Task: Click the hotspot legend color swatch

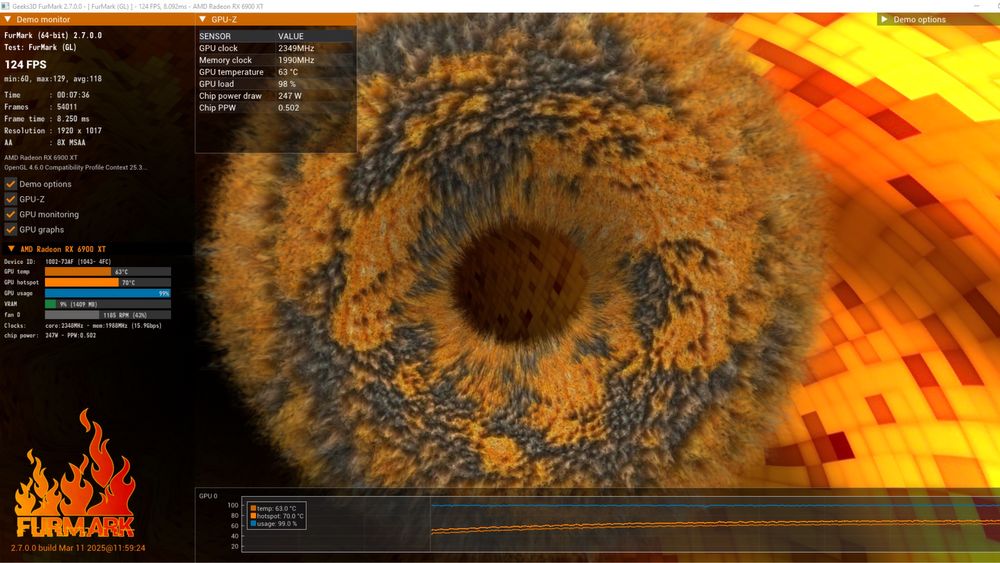Action: pos(253,516)
